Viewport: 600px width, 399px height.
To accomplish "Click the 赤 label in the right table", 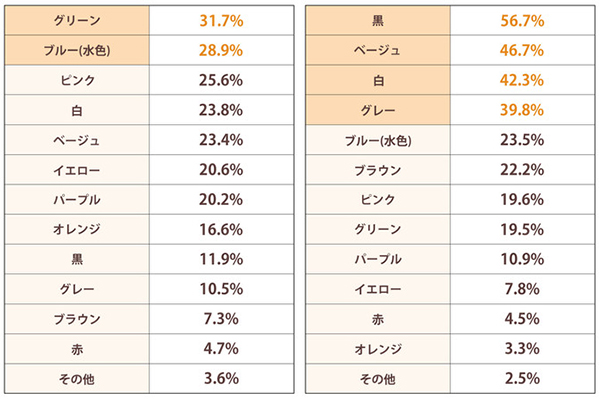I will 378,319.
